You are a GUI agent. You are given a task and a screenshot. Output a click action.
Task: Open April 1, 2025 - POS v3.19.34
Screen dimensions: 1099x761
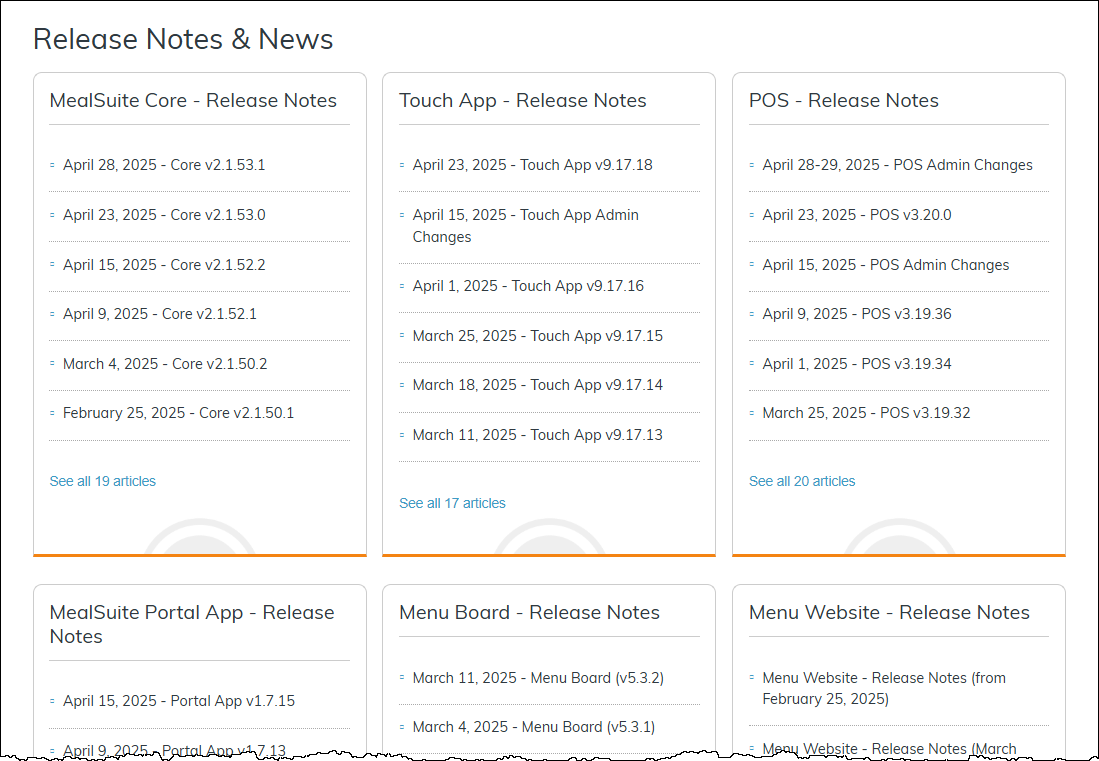[856, 364]
